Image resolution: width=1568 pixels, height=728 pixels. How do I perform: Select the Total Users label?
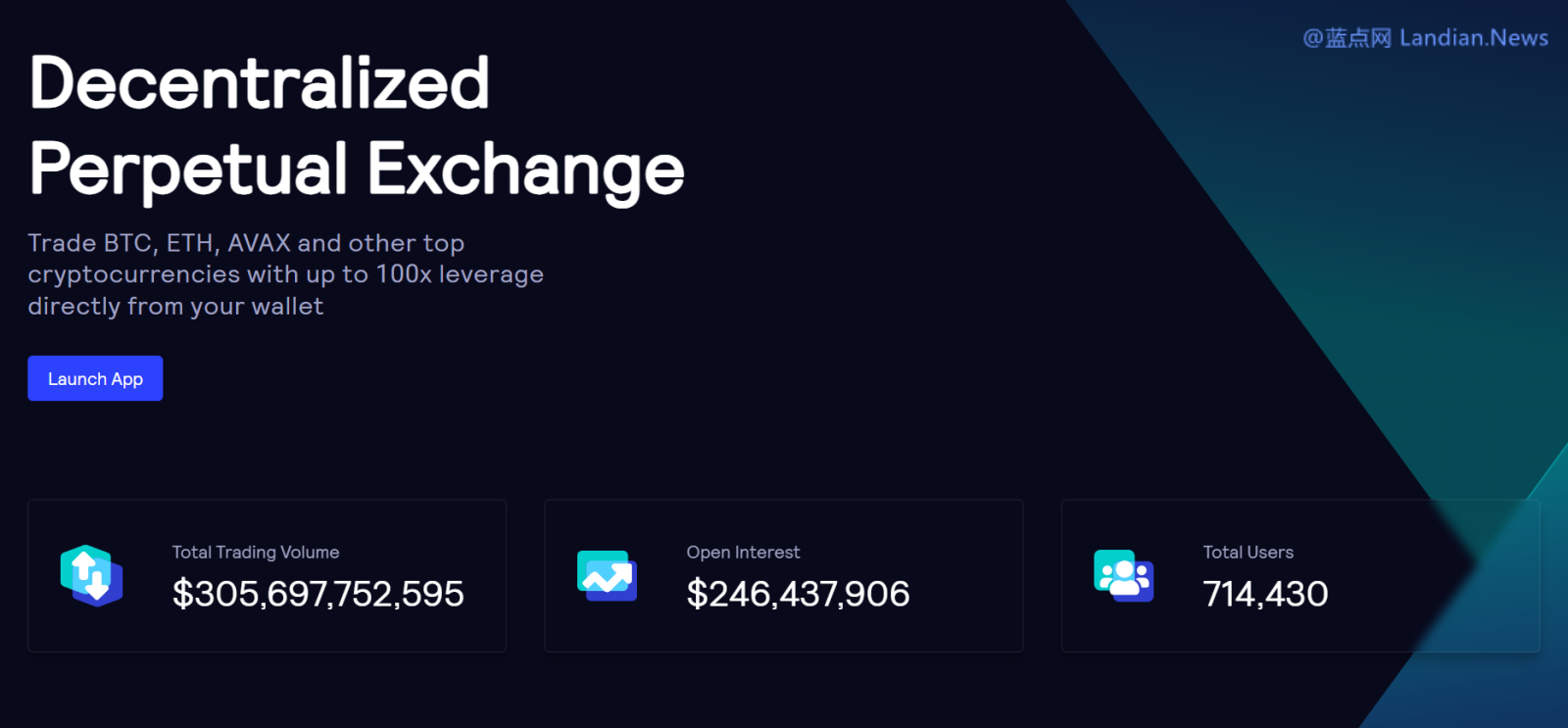(1248, 553)
